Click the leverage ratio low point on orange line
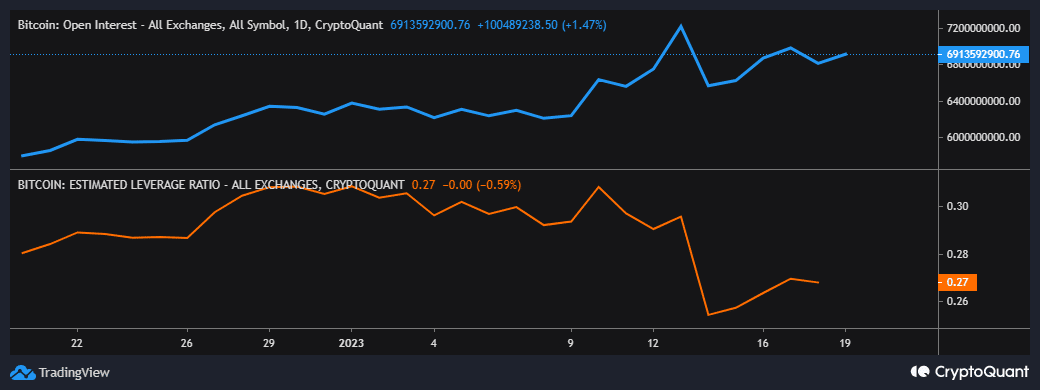The image size is (1040, 390). click(x=708, y=314)
